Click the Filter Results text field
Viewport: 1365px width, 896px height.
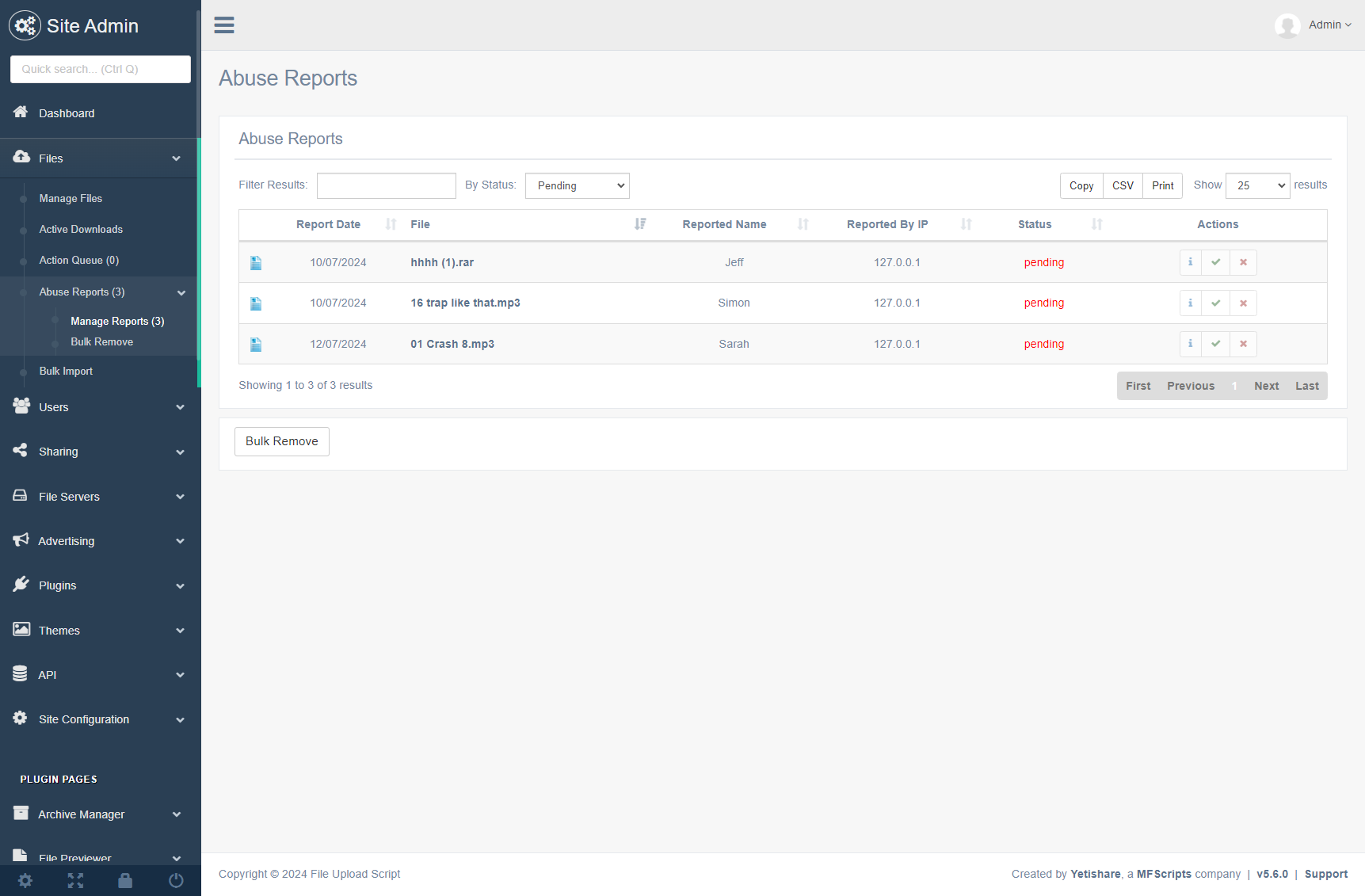click(387, 185)
